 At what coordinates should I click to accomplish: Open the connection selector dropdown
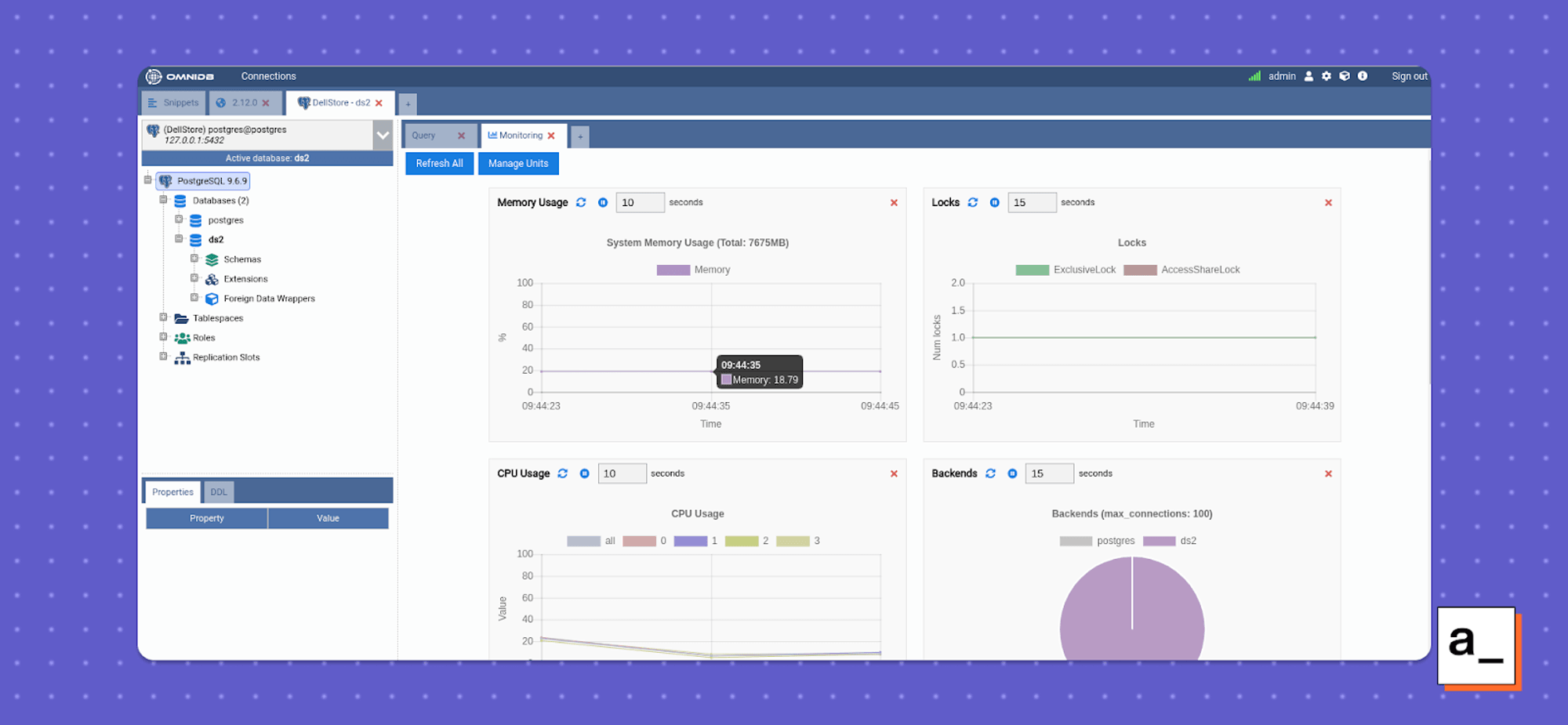pos(382,134)
